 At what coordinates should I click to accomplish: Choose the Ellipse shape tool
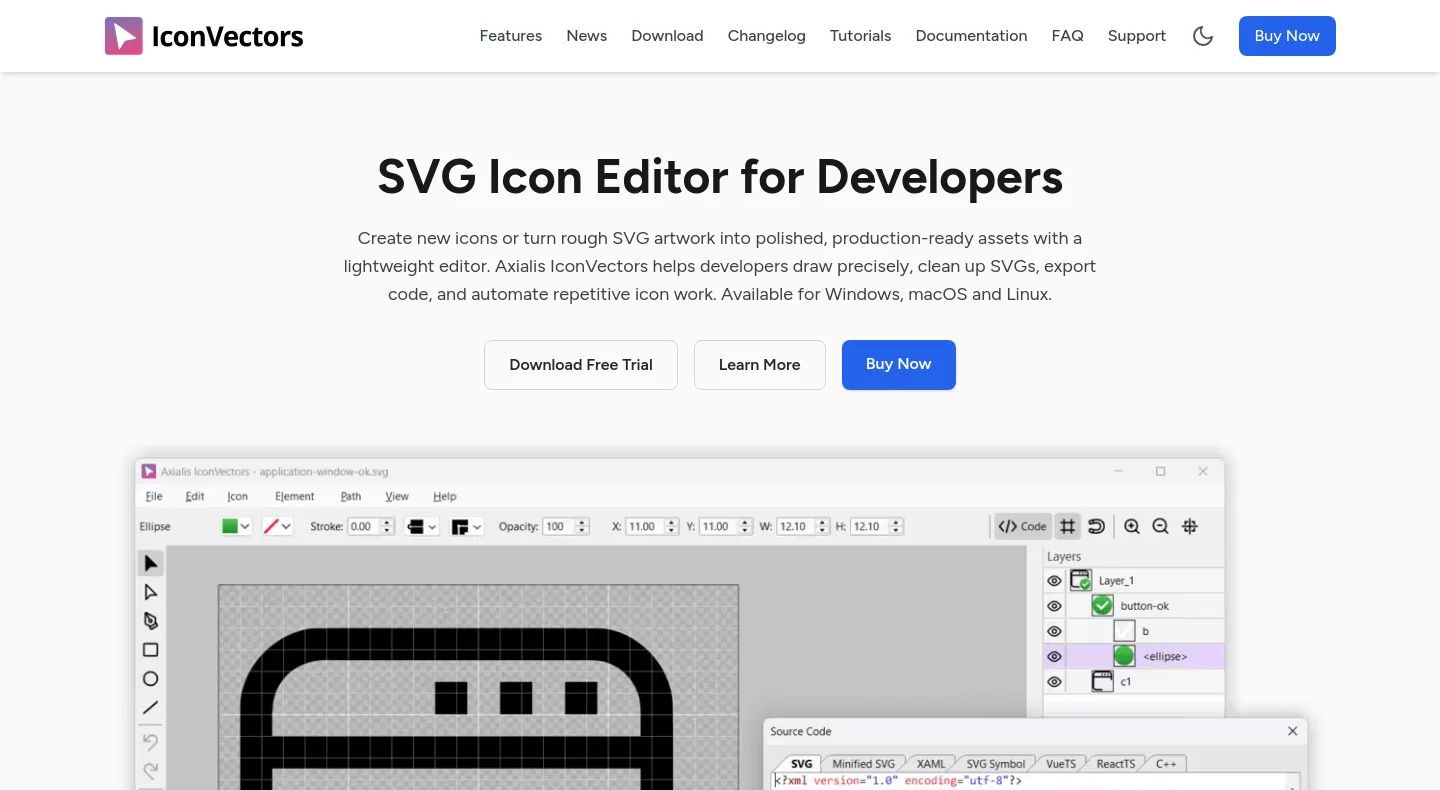(150, 679)
